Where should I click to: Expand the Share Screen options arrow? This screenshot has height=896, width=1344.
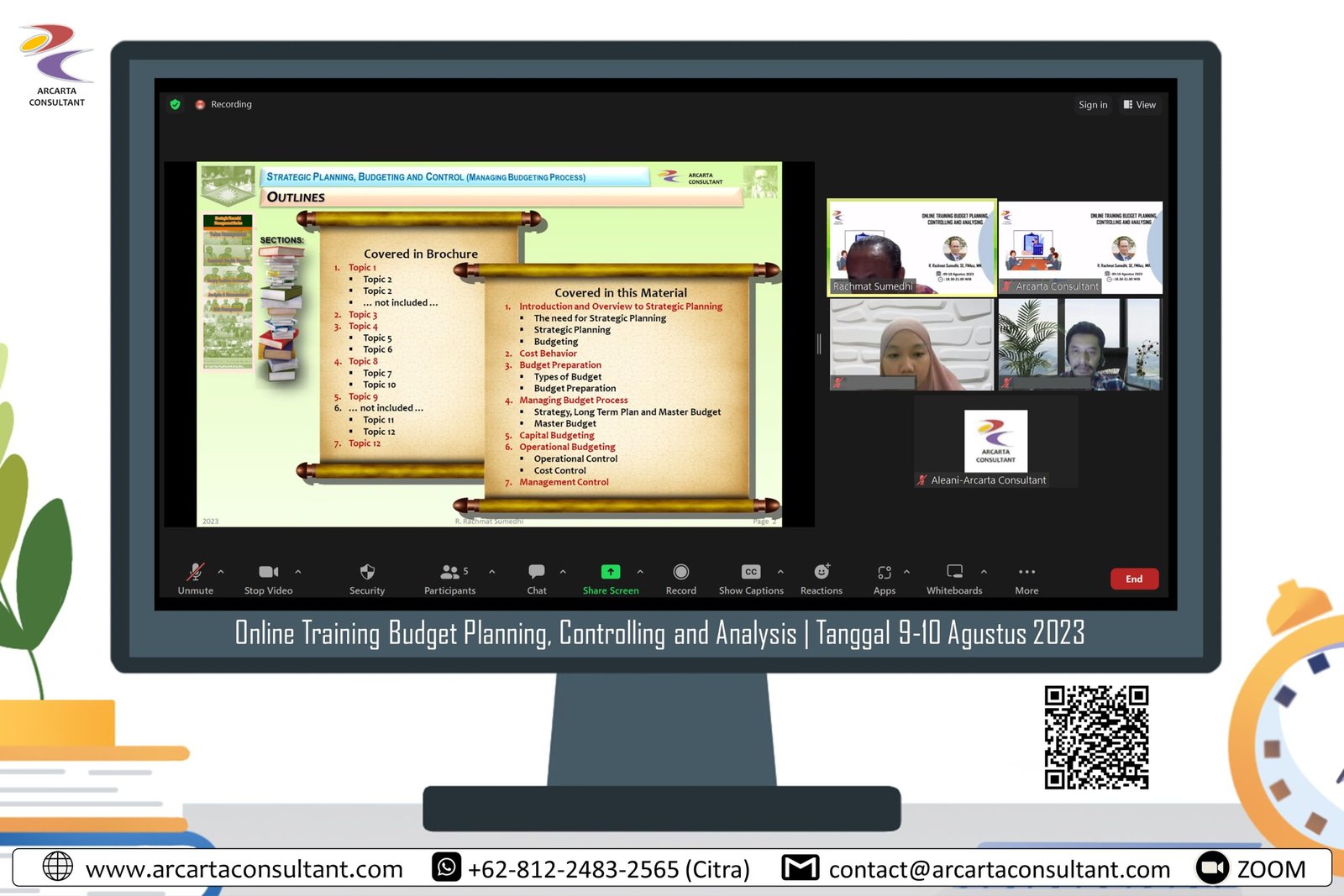coord(640,572)
